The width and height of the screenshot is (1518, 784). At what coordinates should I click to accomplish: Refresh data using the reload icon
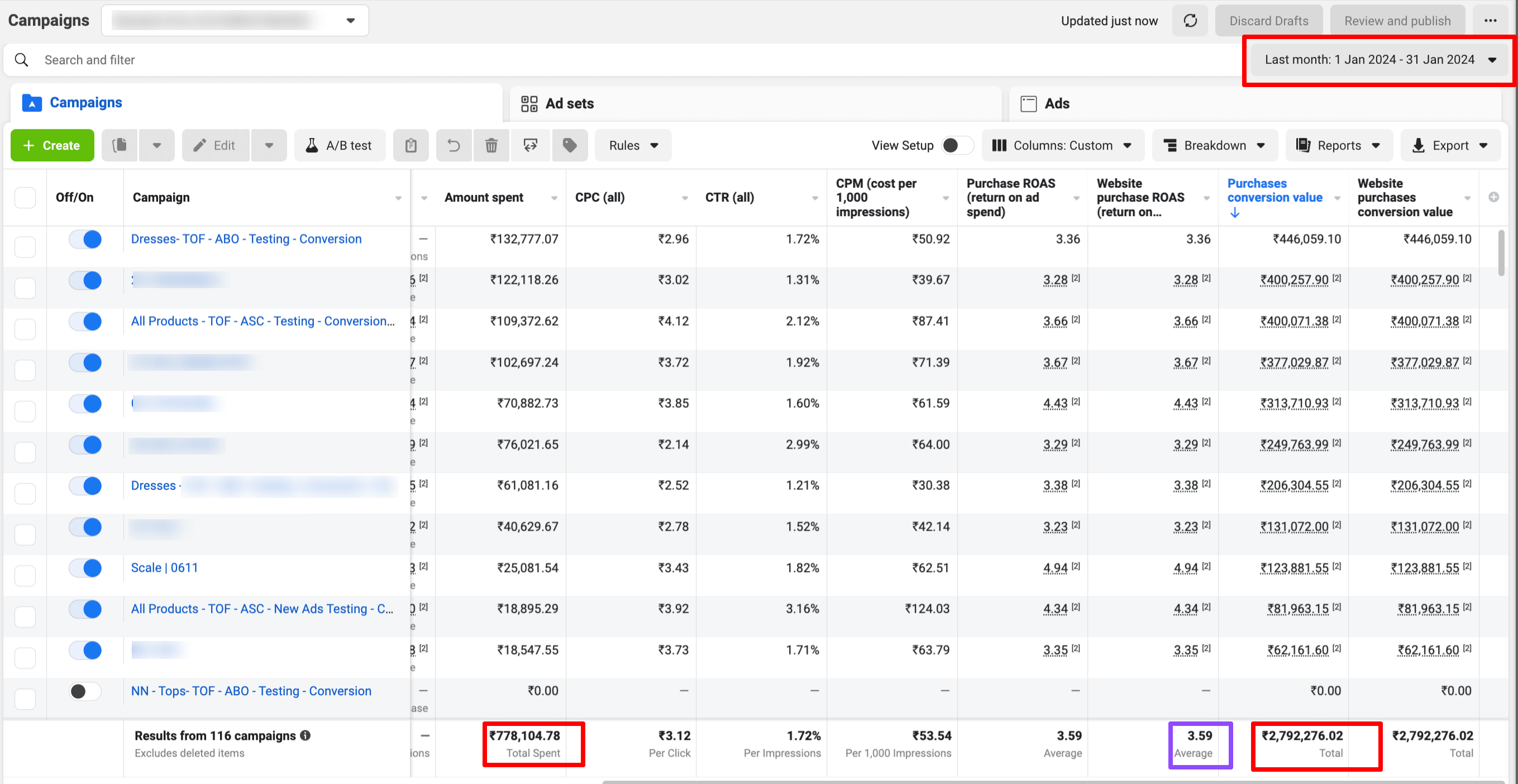coord(1190,20)
